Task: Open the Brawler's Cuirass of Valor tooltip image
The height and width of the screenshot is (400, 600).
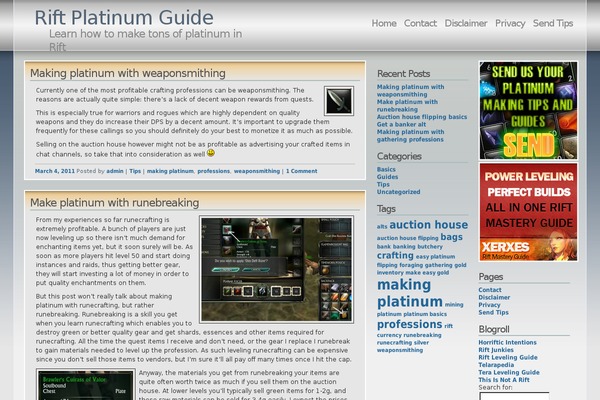Action: [x=86, y=384]
